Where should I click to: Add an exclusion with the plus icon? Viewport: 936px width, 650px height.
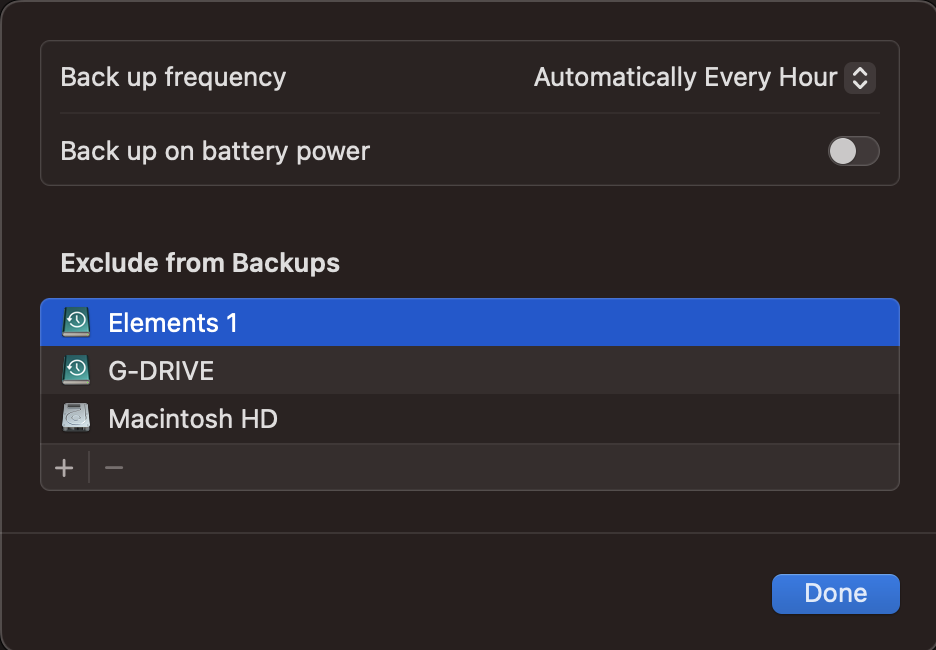[65, 468]
